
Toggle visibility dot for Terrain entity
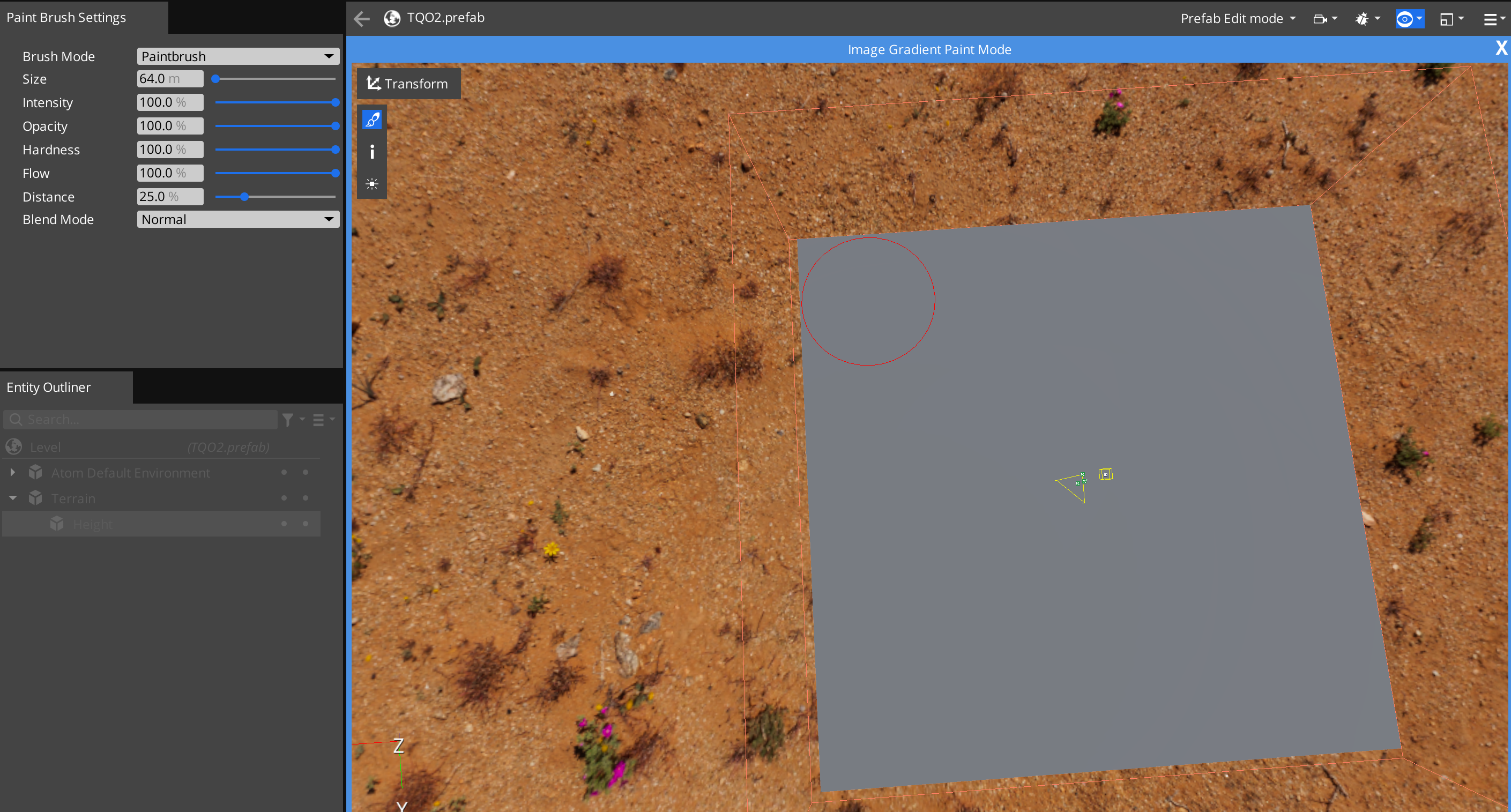click(x=284, y=497)
